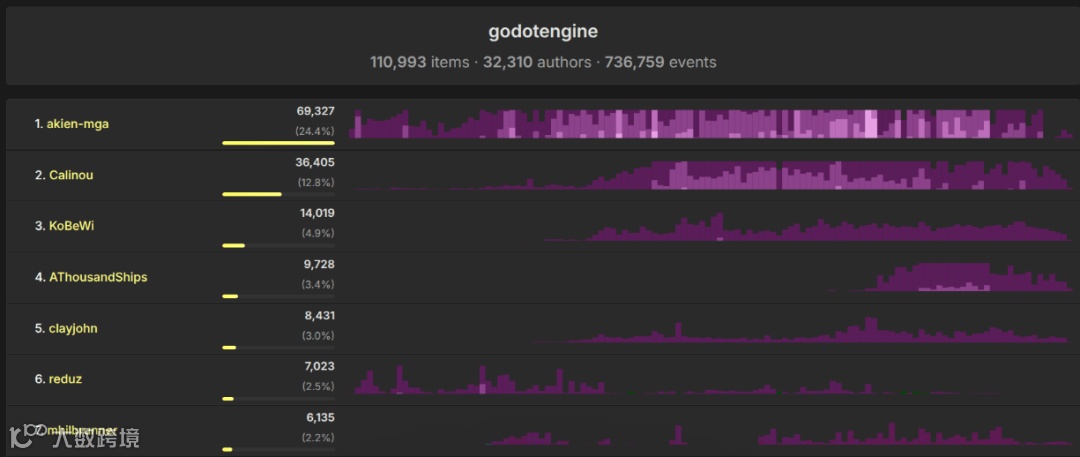Screen dimensions: 1080x457
Task: Click the 6,135 count value
Action: 320,417
